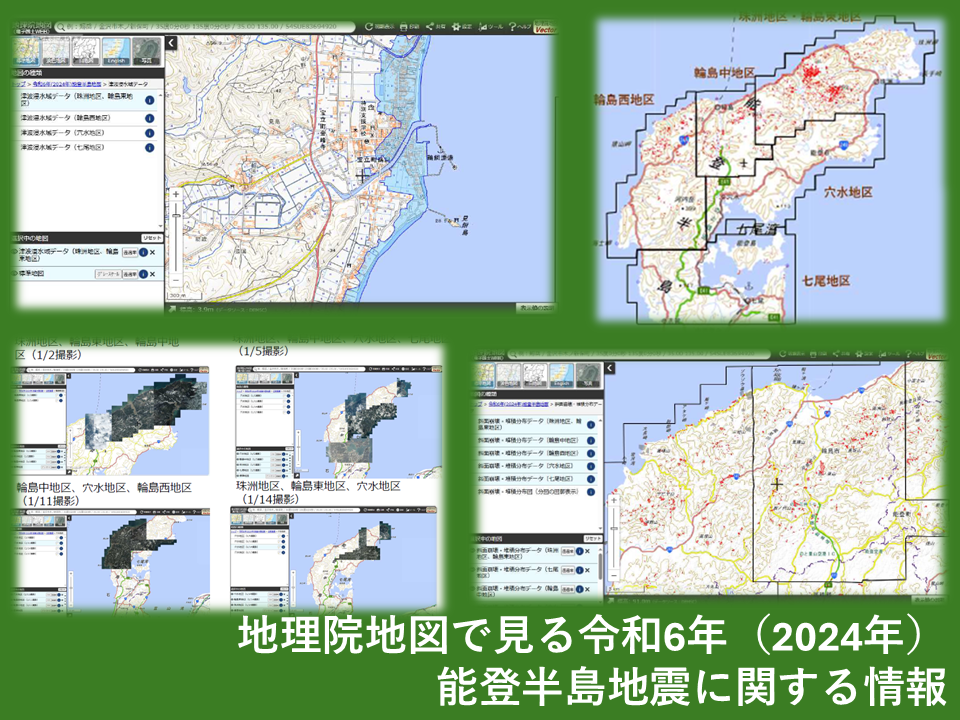Remove 標準地図 layer with X
960x720 pixels.
152,274
